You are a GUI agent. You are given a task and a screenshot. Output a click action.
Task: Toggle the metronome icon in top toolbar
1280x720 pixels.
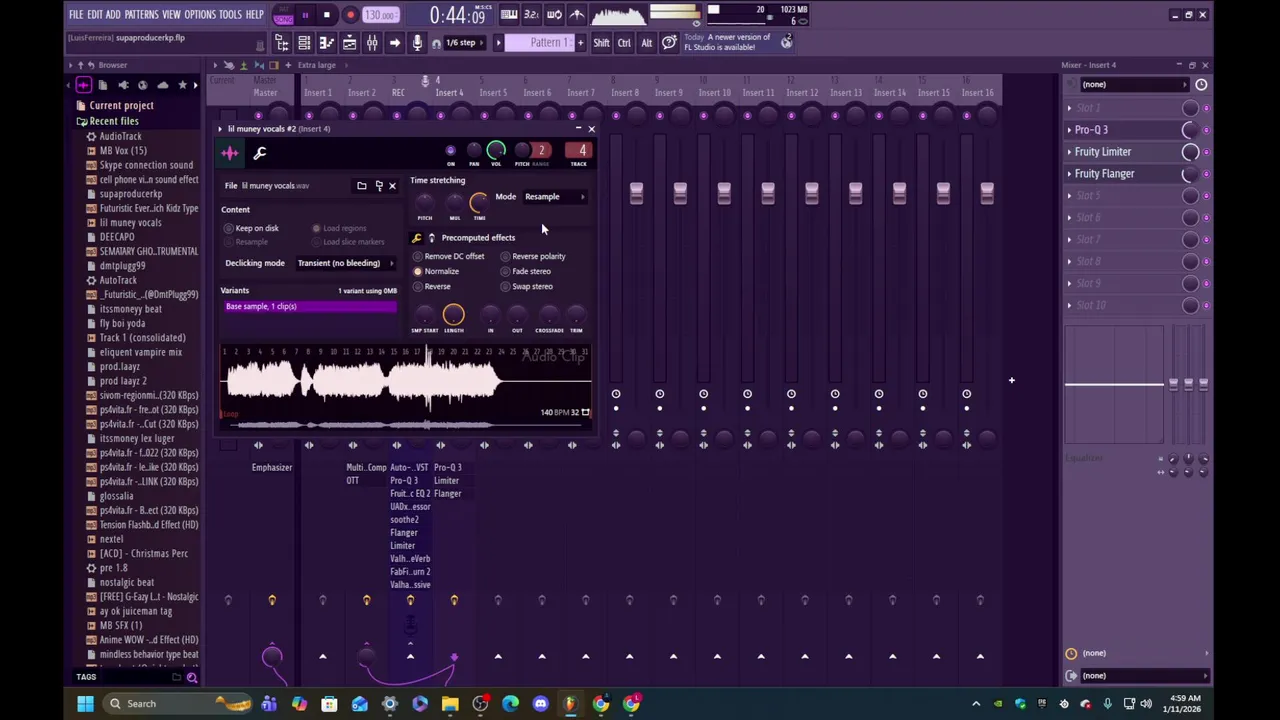577,15
